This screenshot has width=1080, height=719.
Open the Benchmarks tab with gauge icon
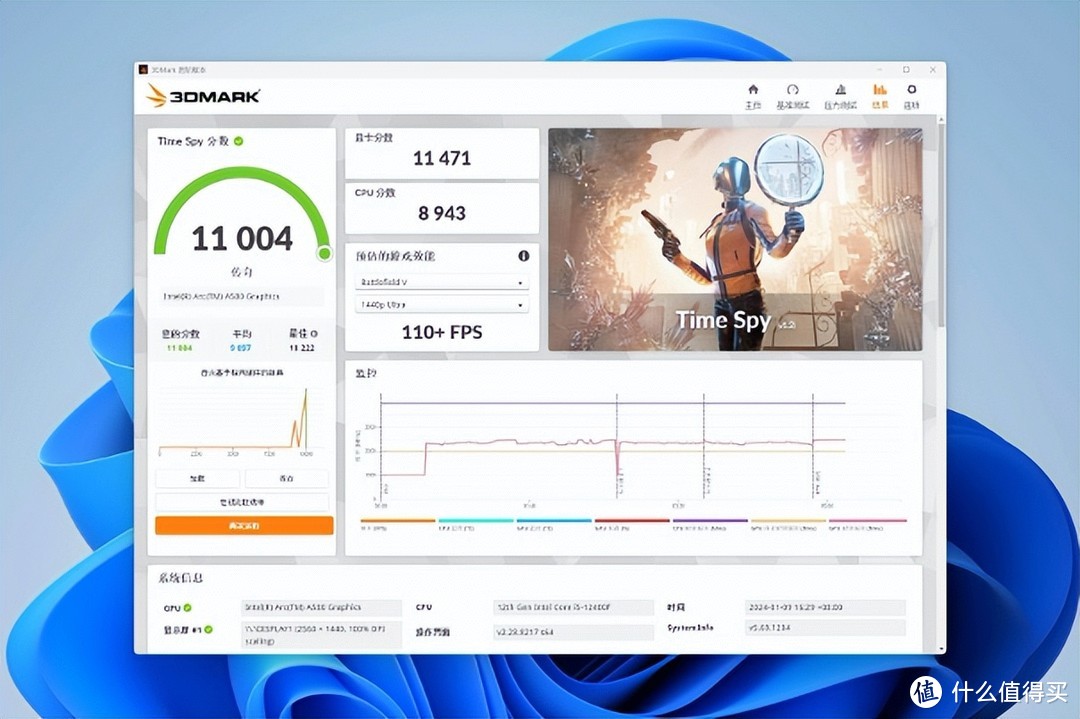pos(793,96)
